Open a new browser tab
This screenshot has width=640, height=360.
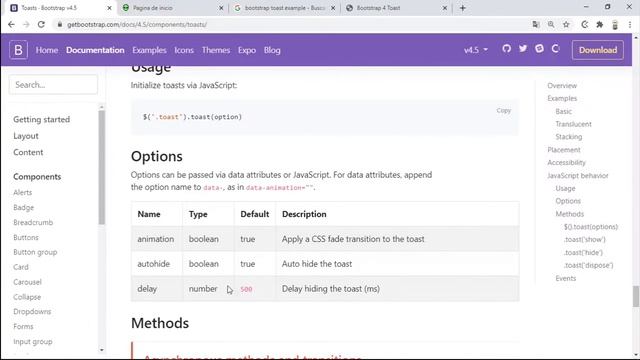462,8
